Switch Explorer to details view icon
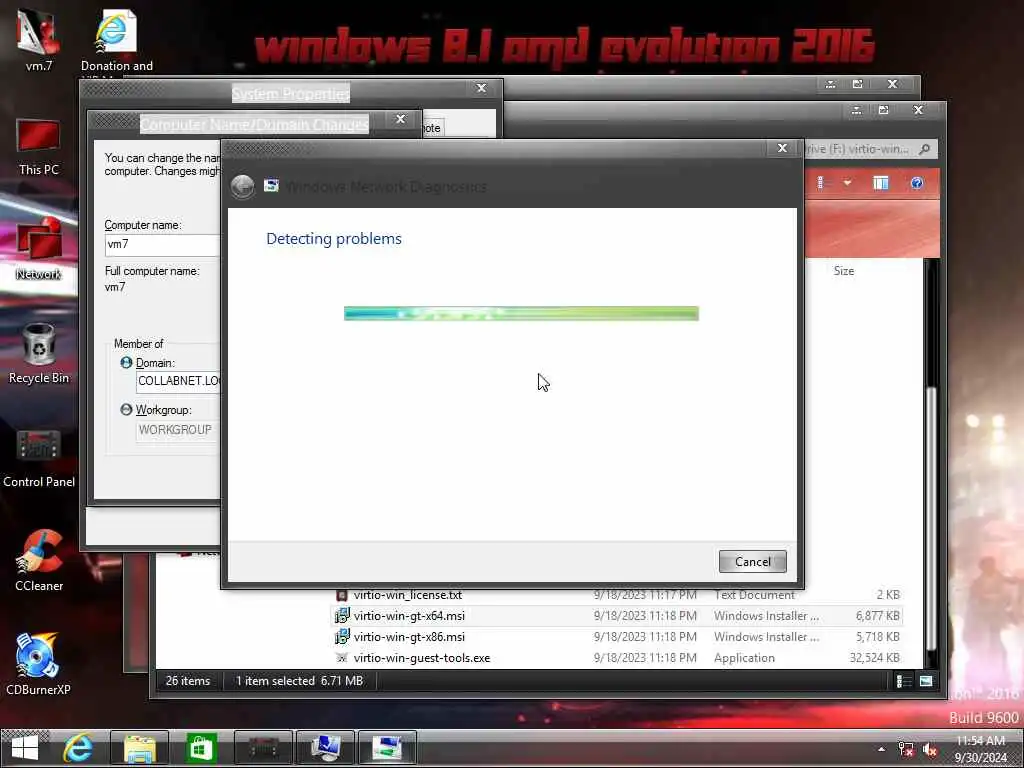This screenshot has height=768, width=1024. [x=904, y=681]
